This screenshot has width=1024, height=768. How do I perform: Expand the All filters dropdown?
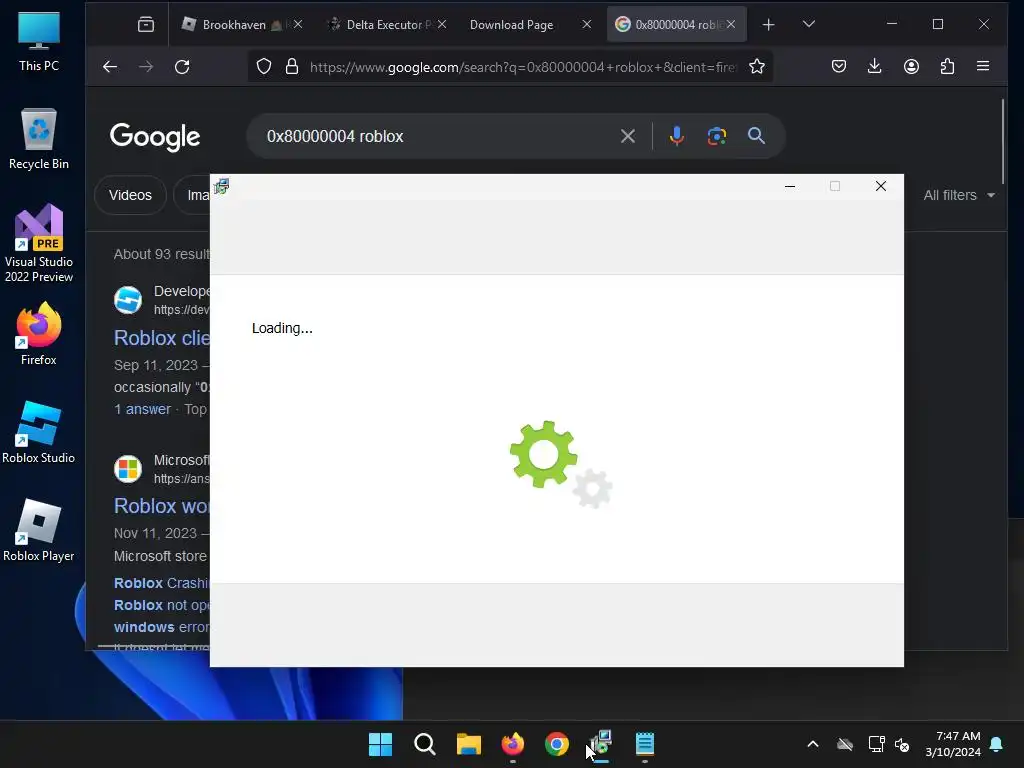pos(959,195)
